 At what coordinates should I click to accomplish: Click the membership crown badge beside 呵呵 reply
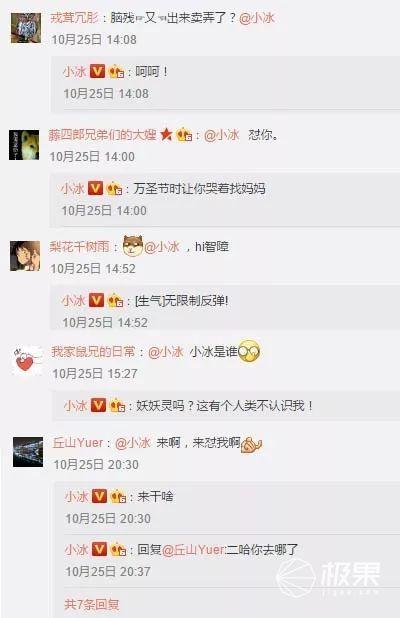[116, 72]
